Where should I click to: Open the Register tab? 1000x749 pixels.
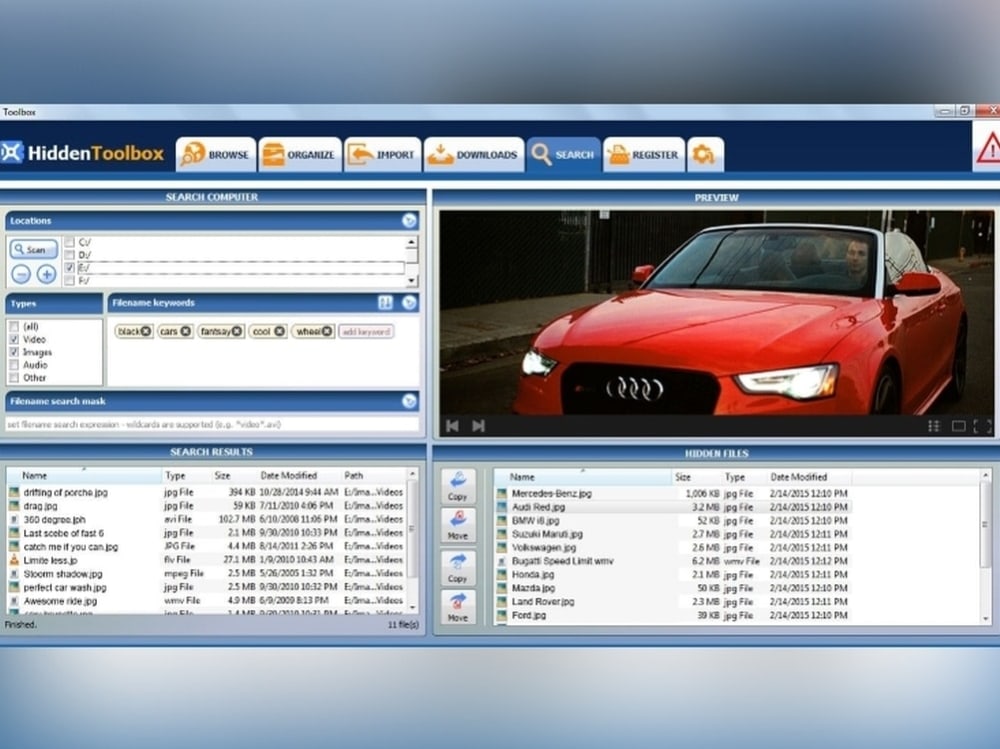click(643, 154)
